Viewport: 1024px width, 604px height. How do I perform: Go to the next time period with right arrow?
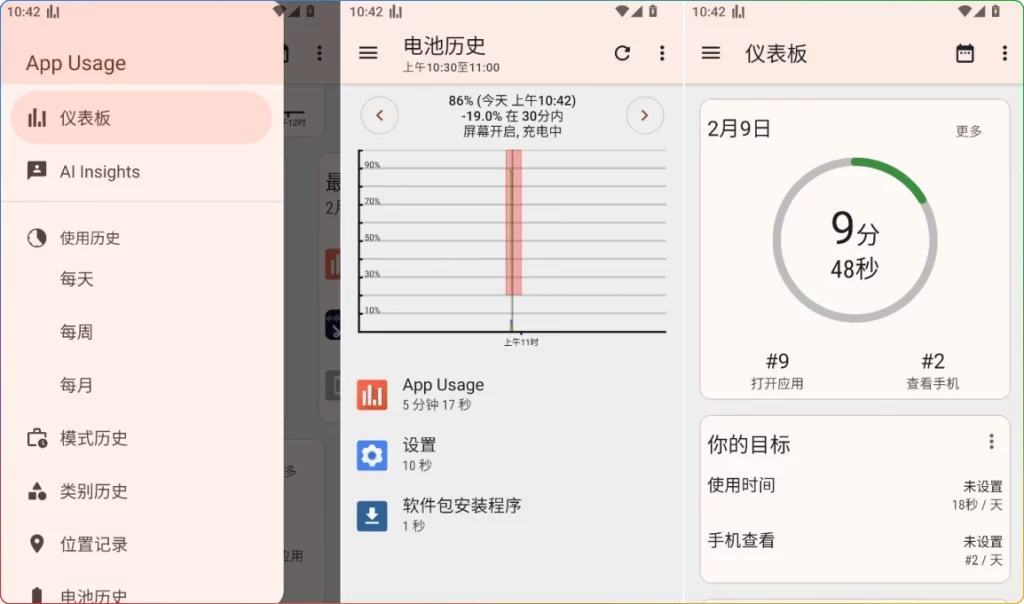pyautogui.click(x=645, y=115)
